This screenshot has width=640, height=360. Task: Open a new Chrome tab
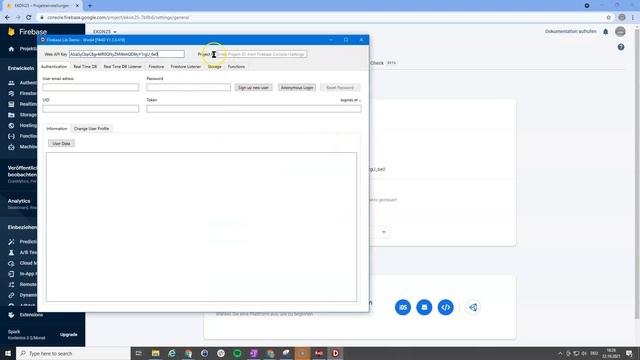point(90,6)
